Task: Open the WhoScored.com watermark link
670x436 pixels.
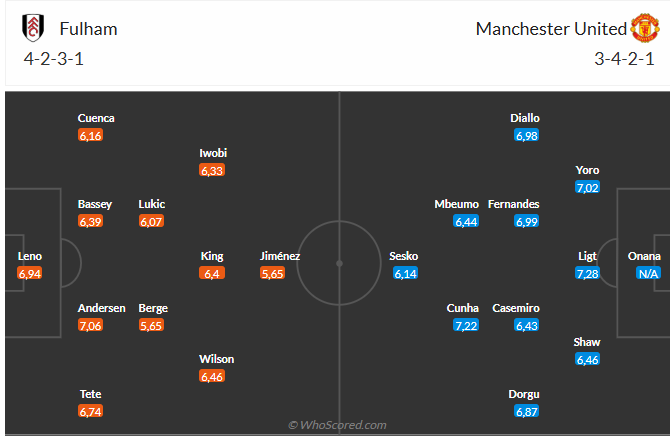Action: pyautogui.click(x=336, y=425)
